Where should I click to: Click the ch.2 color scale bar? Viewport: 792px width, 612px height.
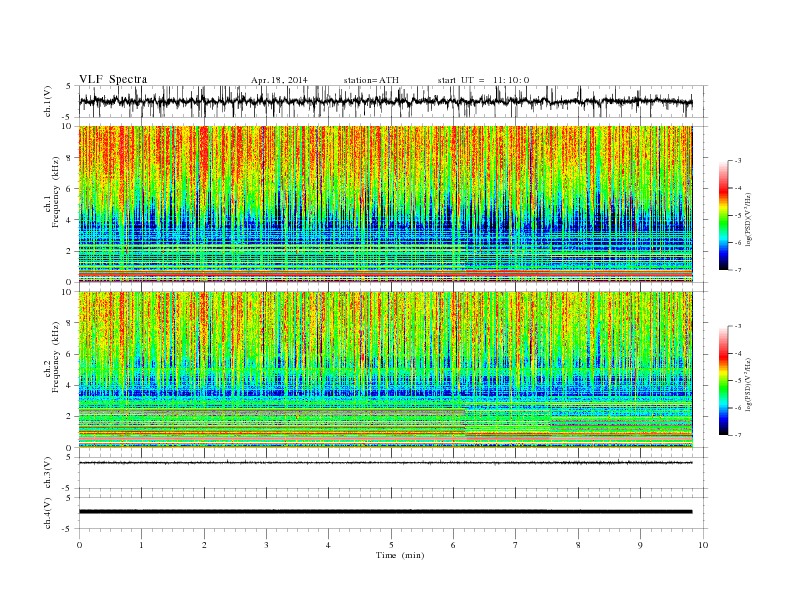point(723,380)
